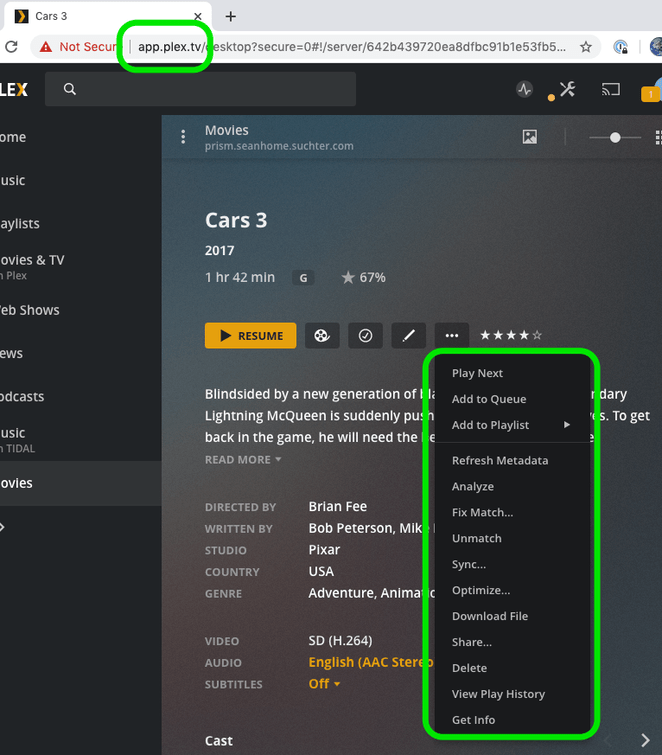Close the Cars 3 browser tab

[197, 16]
